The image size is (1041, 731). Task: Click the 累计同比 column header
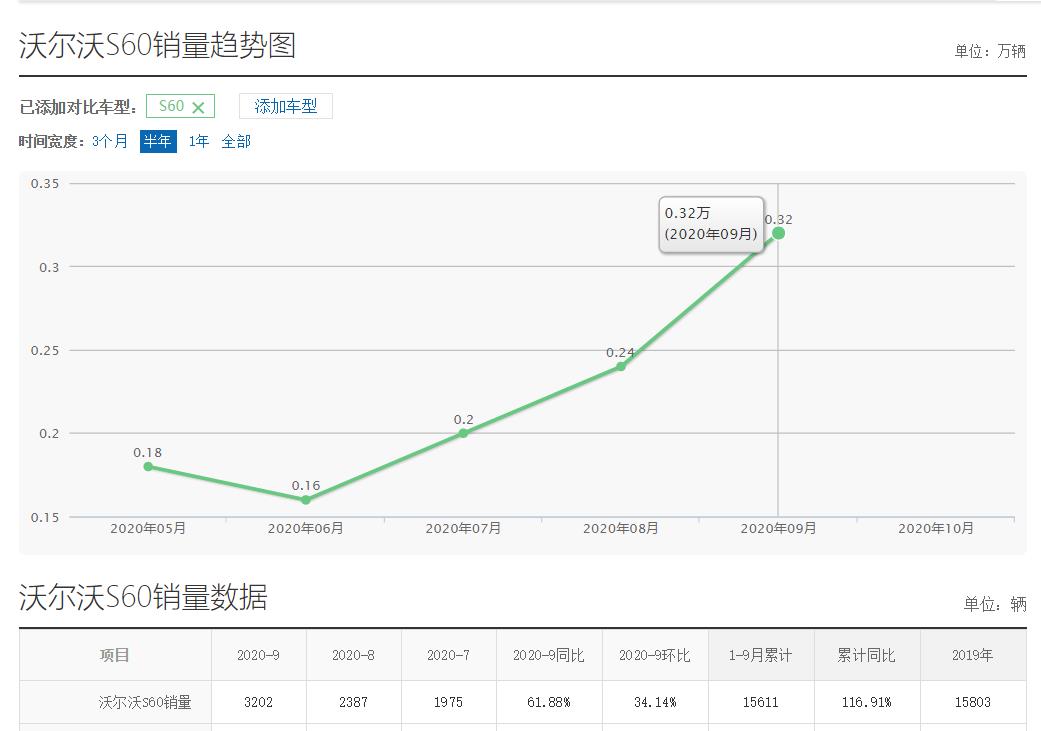coord(866,655)
